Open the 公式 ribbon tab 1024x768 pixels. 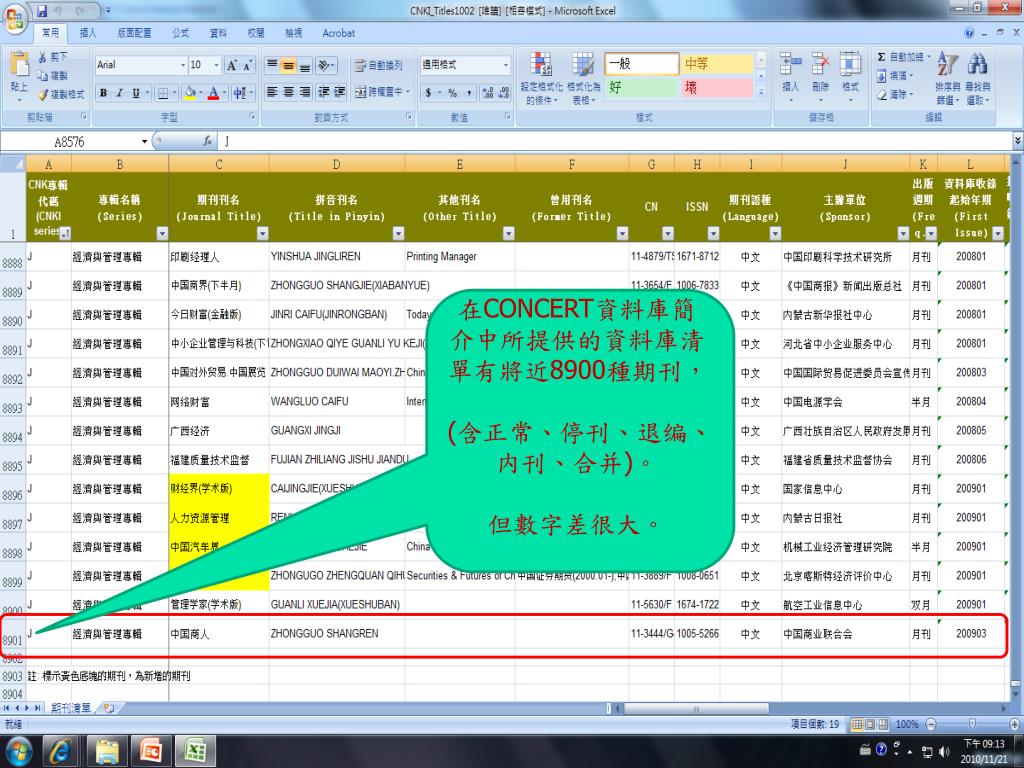point(181,33)
